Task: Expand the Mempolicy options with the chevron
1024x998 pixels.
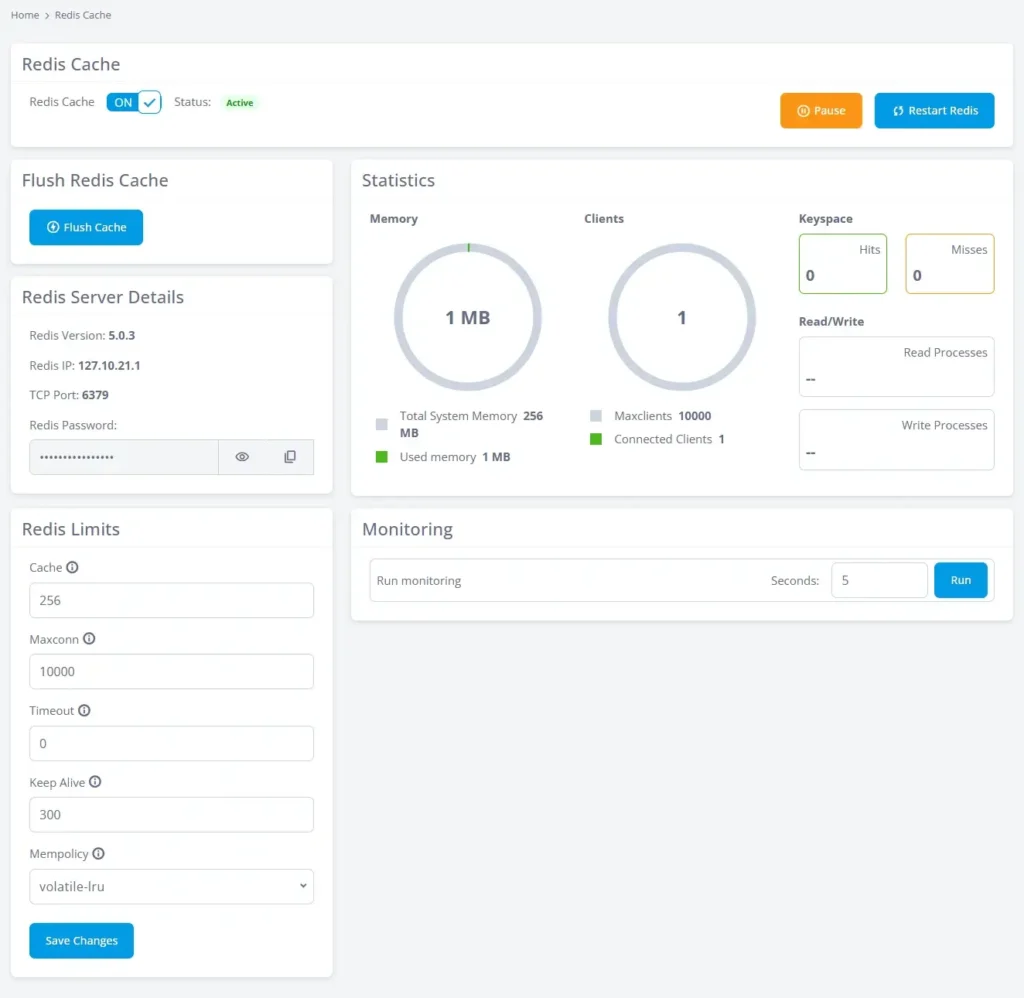Action: [x=302, y=886]
